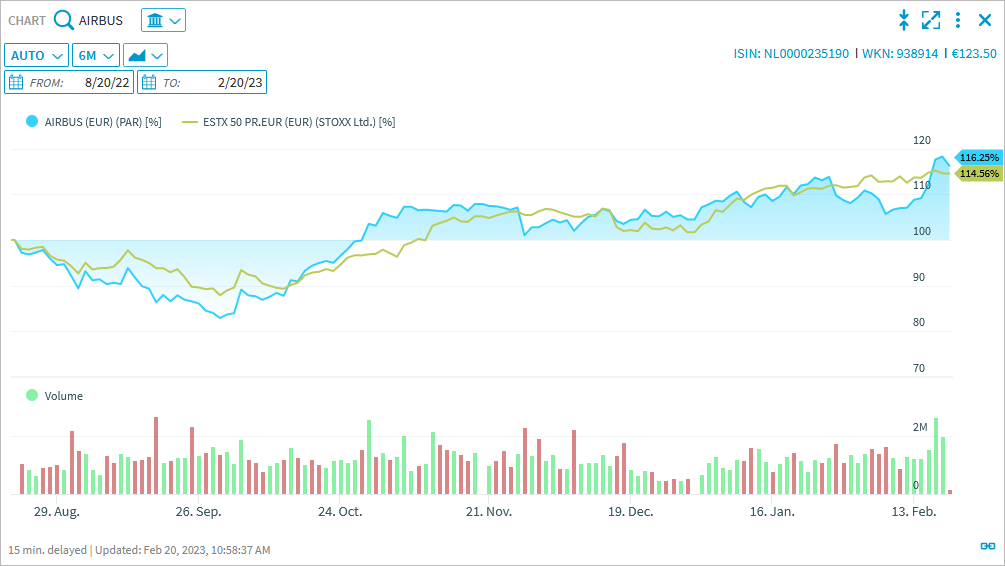Expand the 6M time range dropdown
This screenshot has width=1005, height=566.
pos(96,55)
